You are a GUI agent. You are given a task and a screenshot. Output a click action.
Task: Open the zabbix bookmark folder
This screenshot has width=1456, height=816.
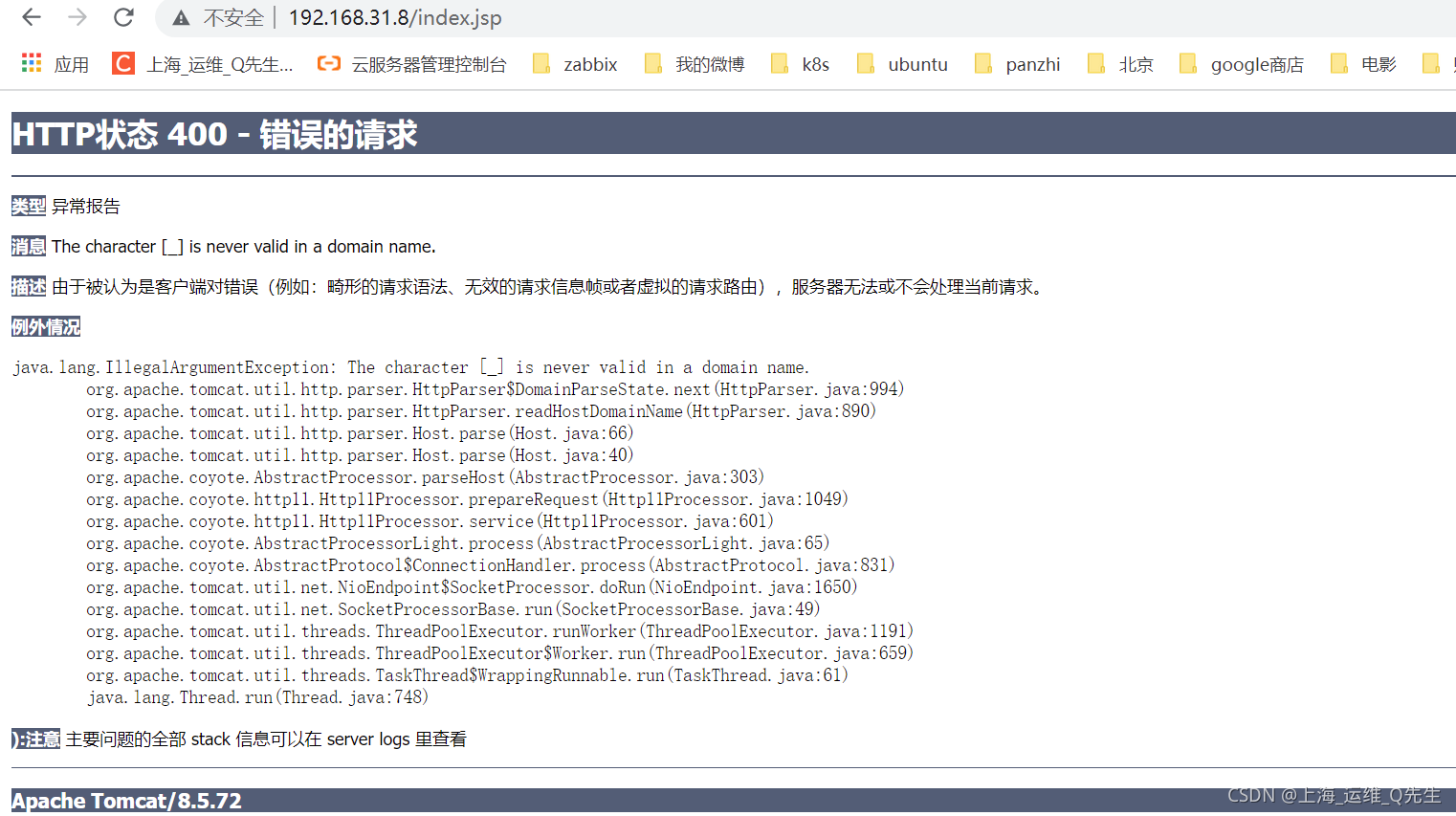(x=575, y=64)
